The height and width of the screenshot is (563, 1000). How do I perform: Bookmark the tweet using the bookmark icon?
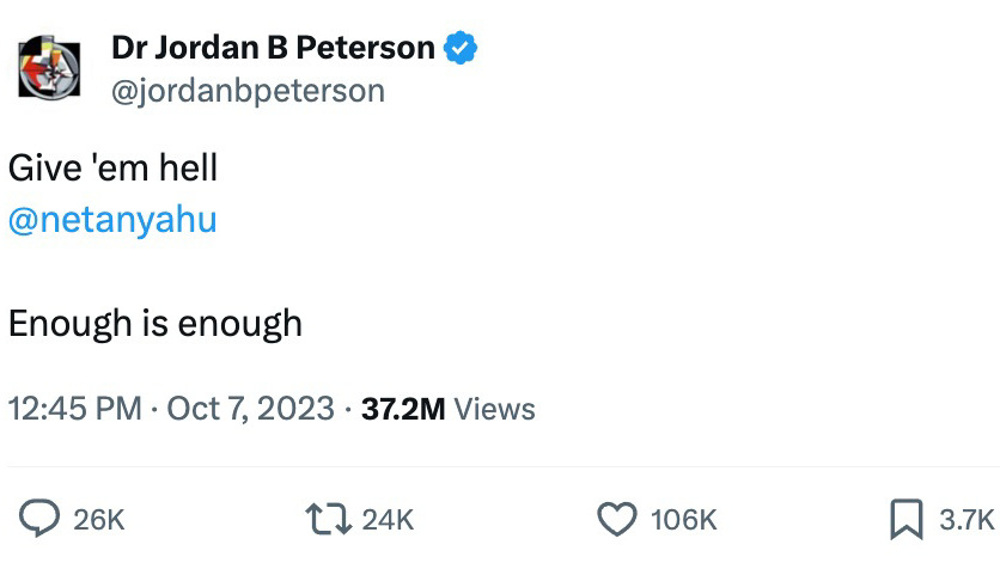(906, 519)
